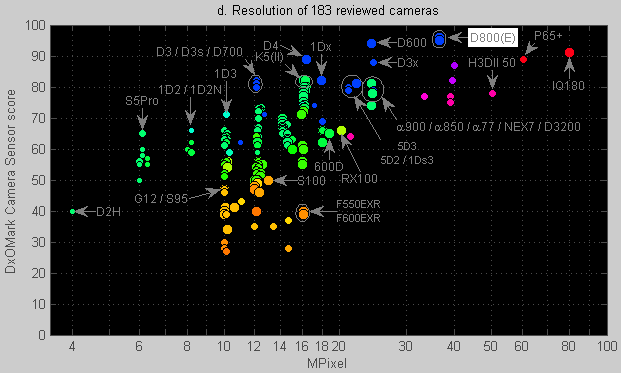Click the green S5Pro data point
The height and width of the screenshot is (373, 621).
pyautogui.click(x=143, y=133)
